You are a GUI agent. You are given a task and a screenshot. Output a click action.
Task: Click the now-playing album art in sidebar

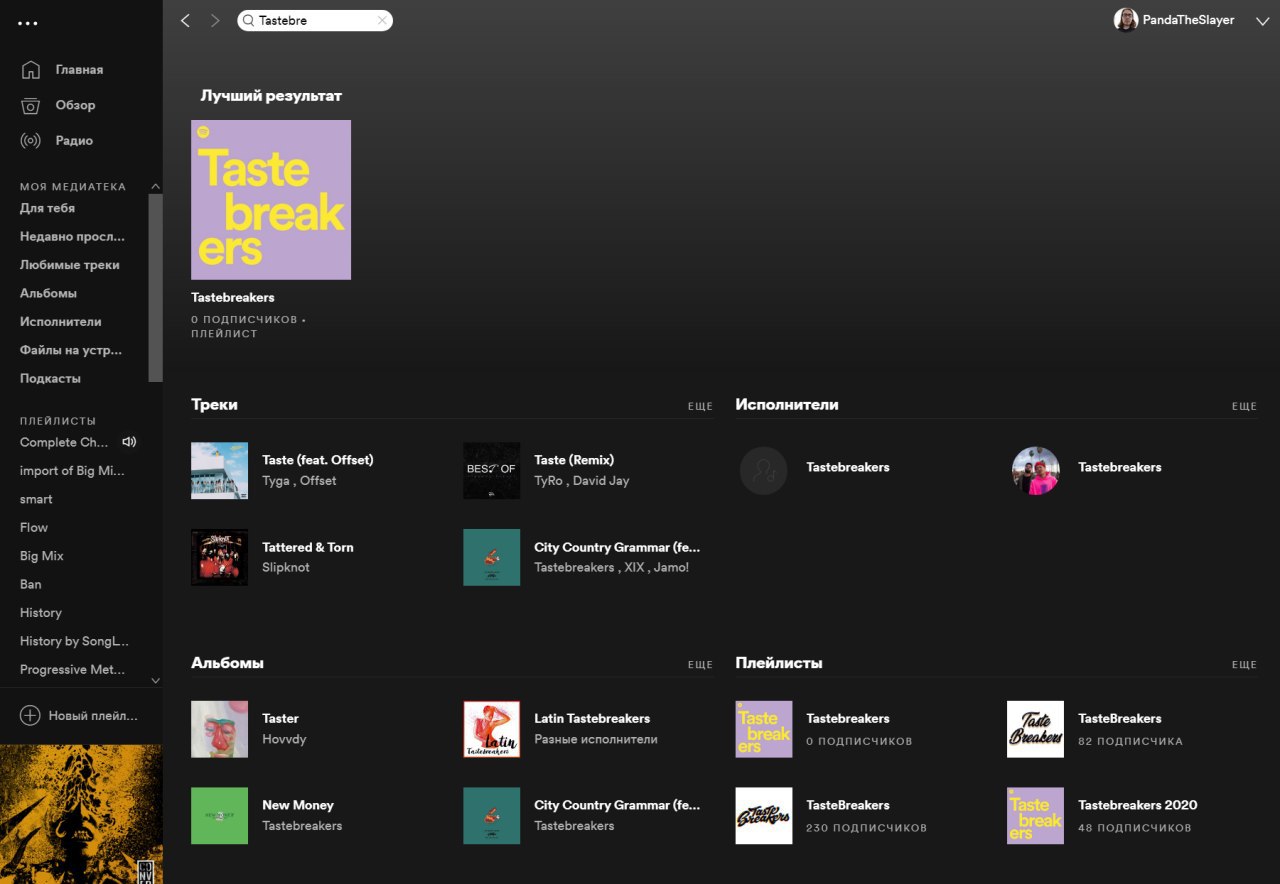81,814
